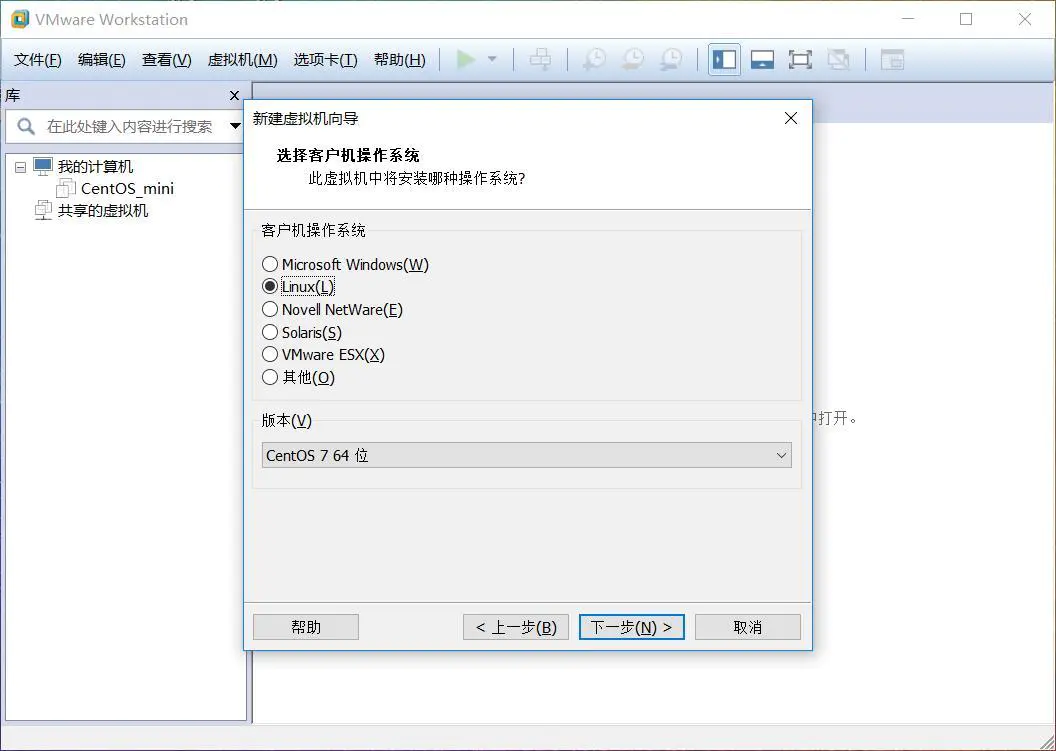Toggle the show library sidebar icon
The image size is (1056, 751).
(725, 59)
